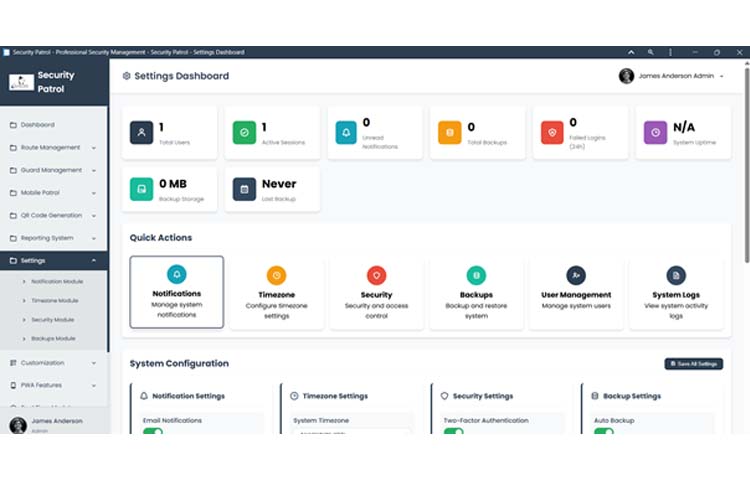Viewport: 750px width, 480px height.
Task: Click the System Logs document icon
Action: (x=676, y=275)
